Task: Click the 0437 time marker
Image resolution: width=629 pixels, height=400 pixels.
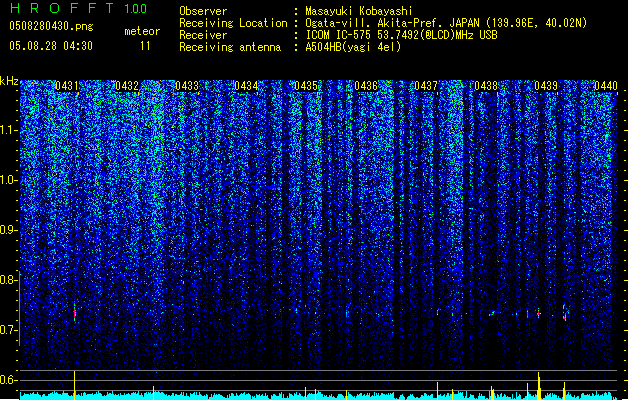Action: (426, 86)
